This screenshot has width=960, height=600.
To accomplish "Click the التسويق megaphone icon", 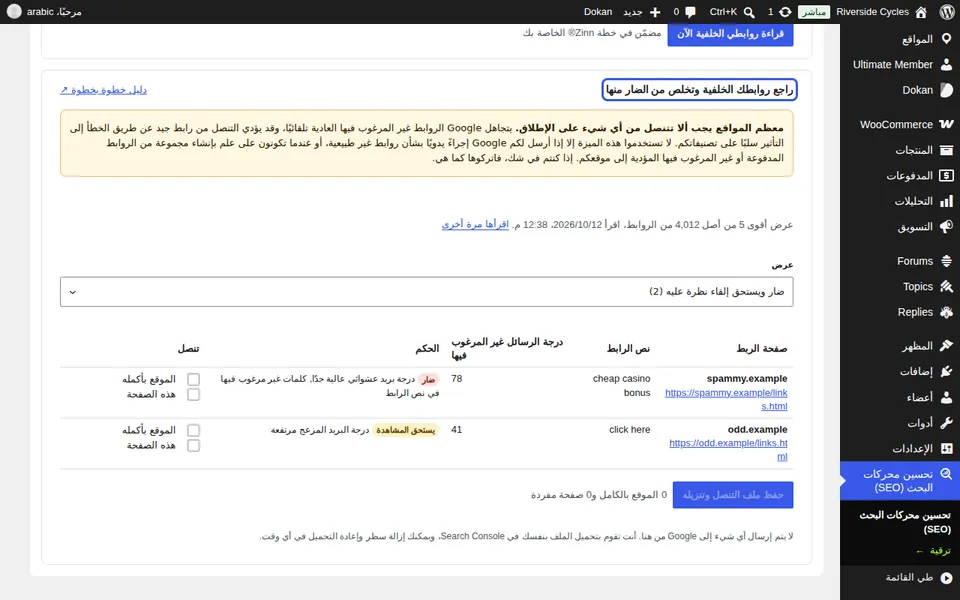I will [946, 227].
